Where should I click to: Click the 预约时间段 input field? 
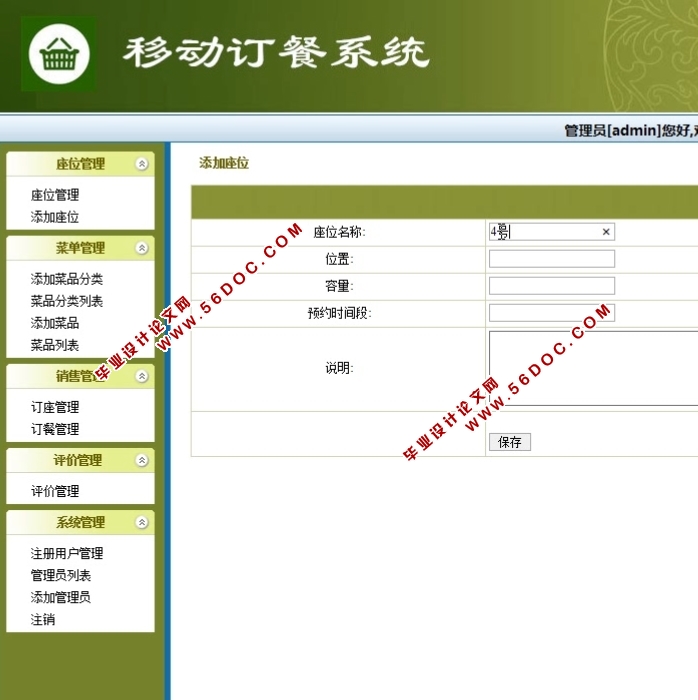pos(551,313)
